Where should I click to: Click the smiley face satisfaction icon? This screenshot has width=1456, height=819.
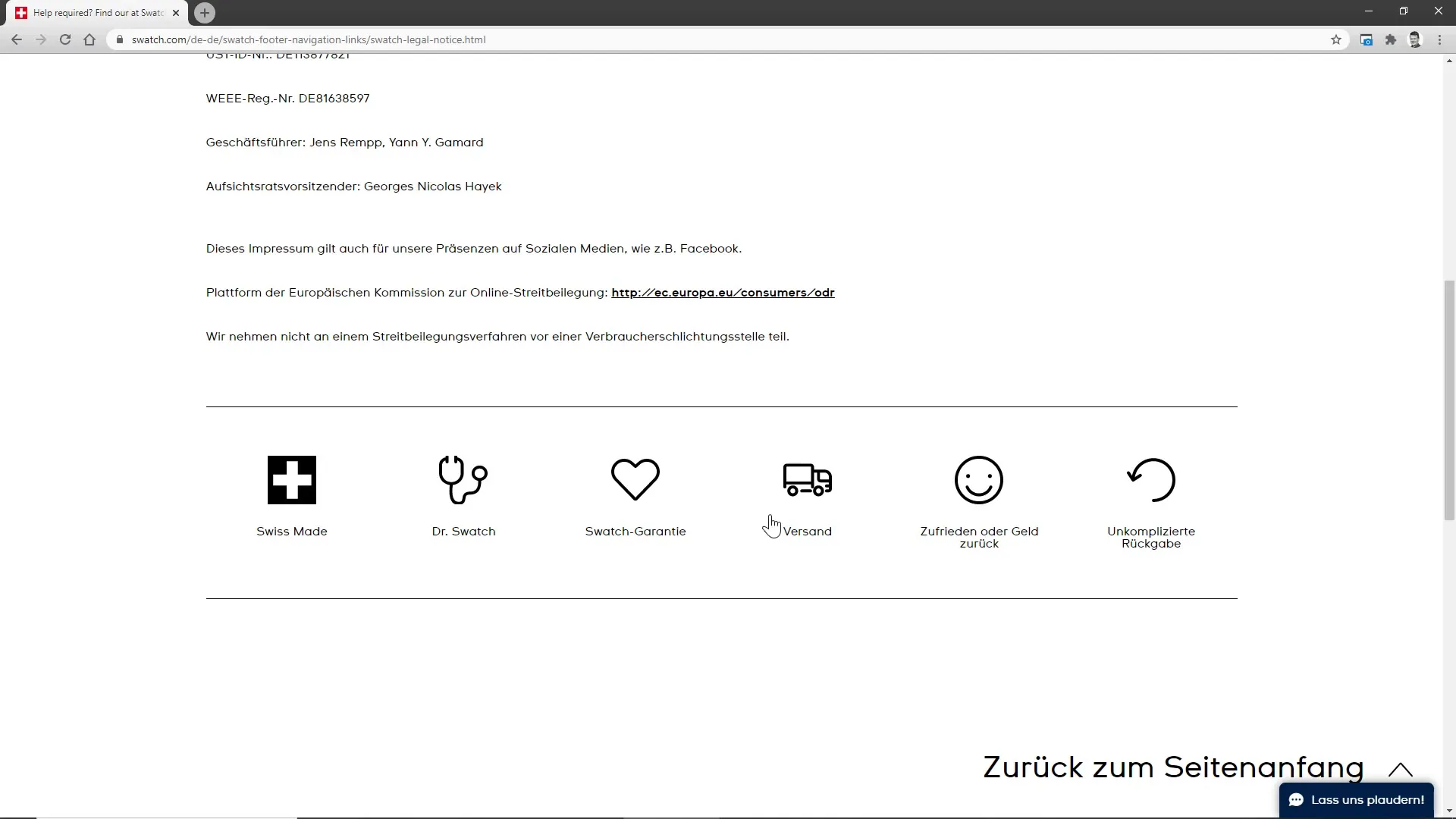point(979,480)
